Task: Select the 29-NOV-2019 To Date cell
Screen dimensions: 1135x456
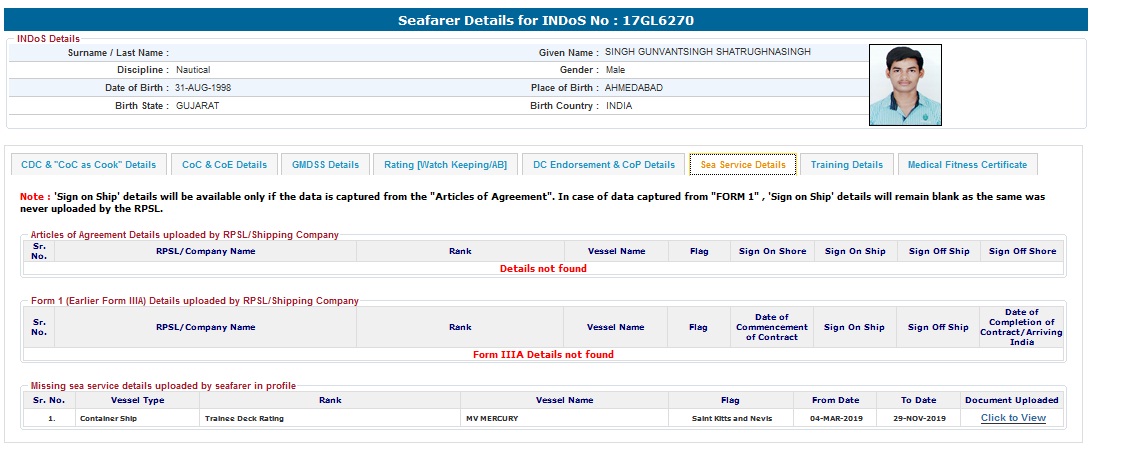Action: point(919,418)
